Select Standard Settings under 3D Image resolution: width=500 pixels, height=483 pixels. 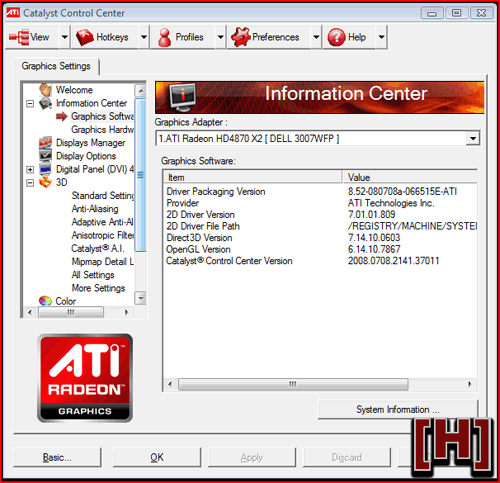pos(103,195)
